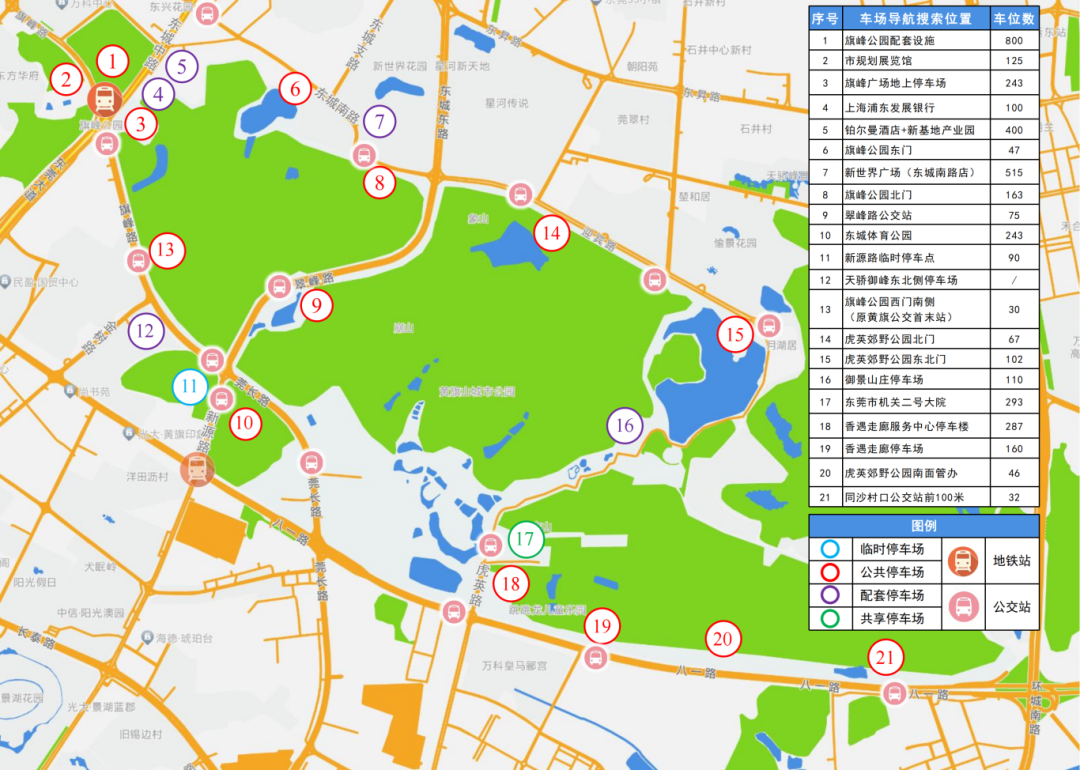Screen dimensions: 1080x770
Task: Select the purple marker number 7
Action: 380,122
